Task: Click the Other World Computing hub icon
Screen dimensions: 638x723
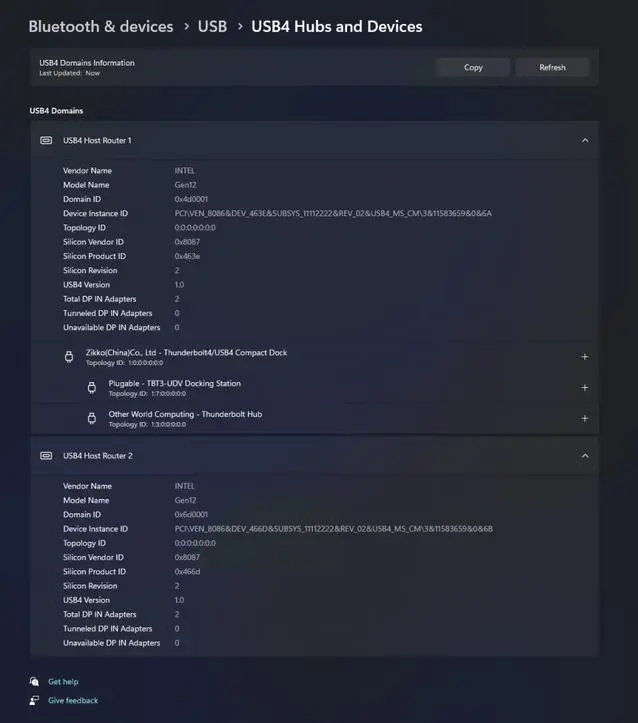Action: (91, 418)
